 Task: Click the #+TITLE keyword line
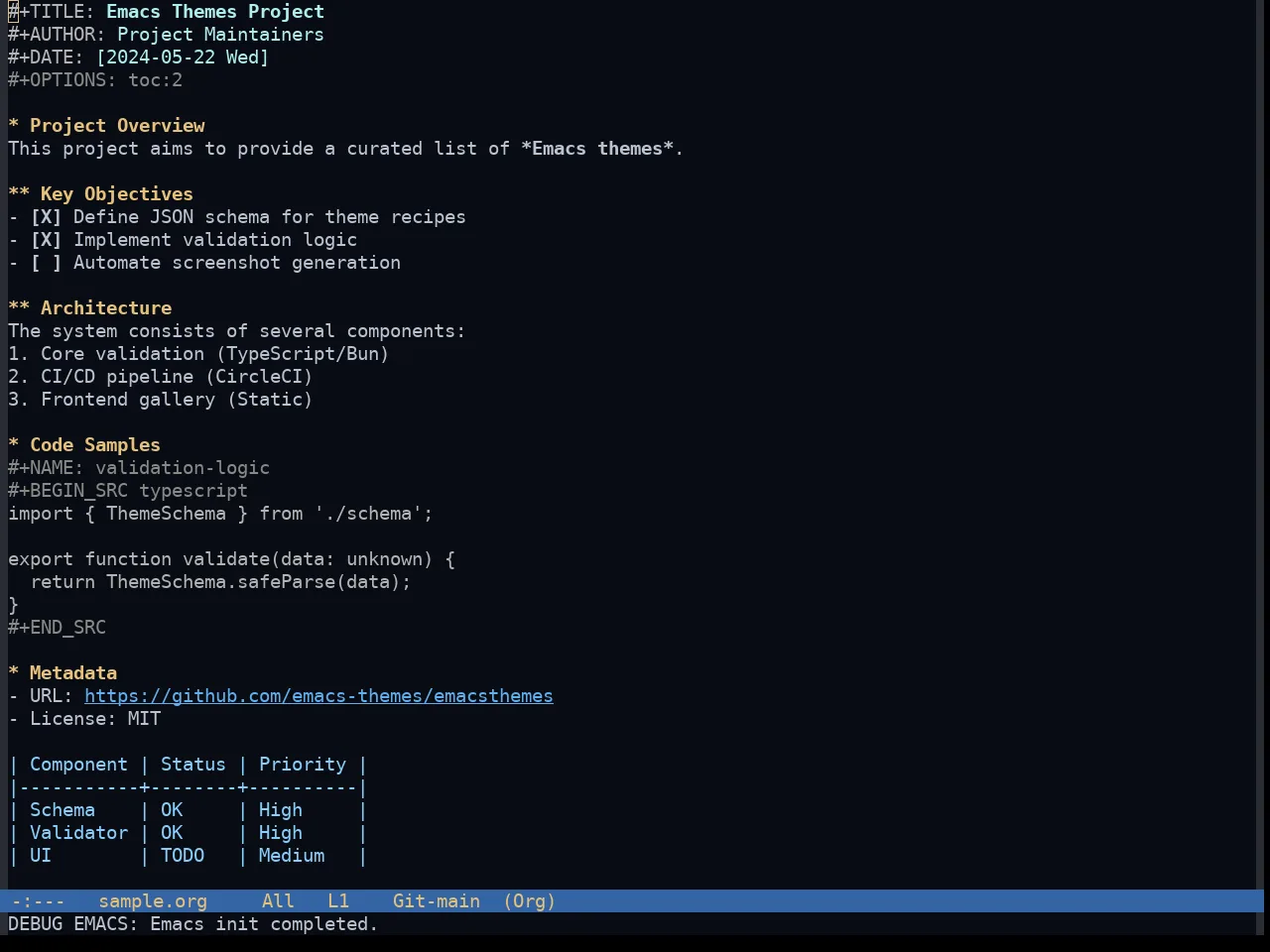[166, 12]
